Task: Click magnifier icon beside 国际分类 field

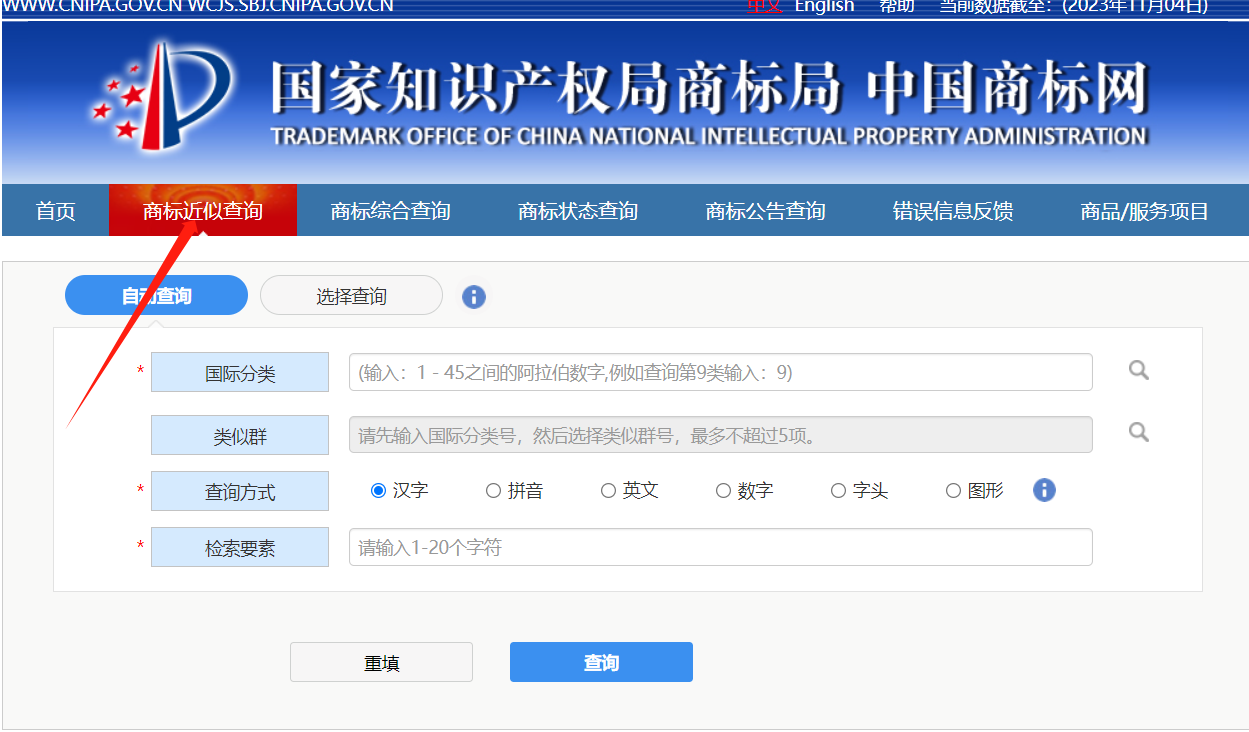Action: [1138, 371]
